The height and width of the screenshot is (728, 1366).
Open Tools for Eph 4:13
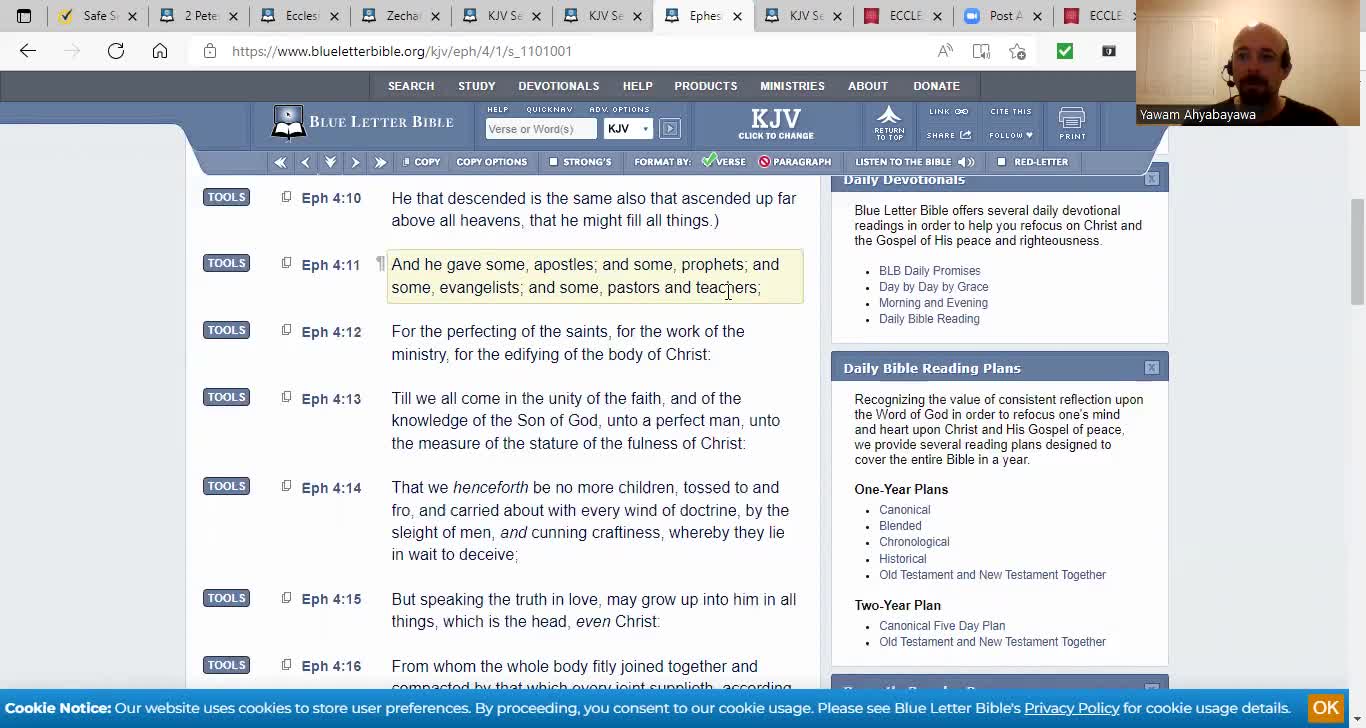(x=226, y=397)
